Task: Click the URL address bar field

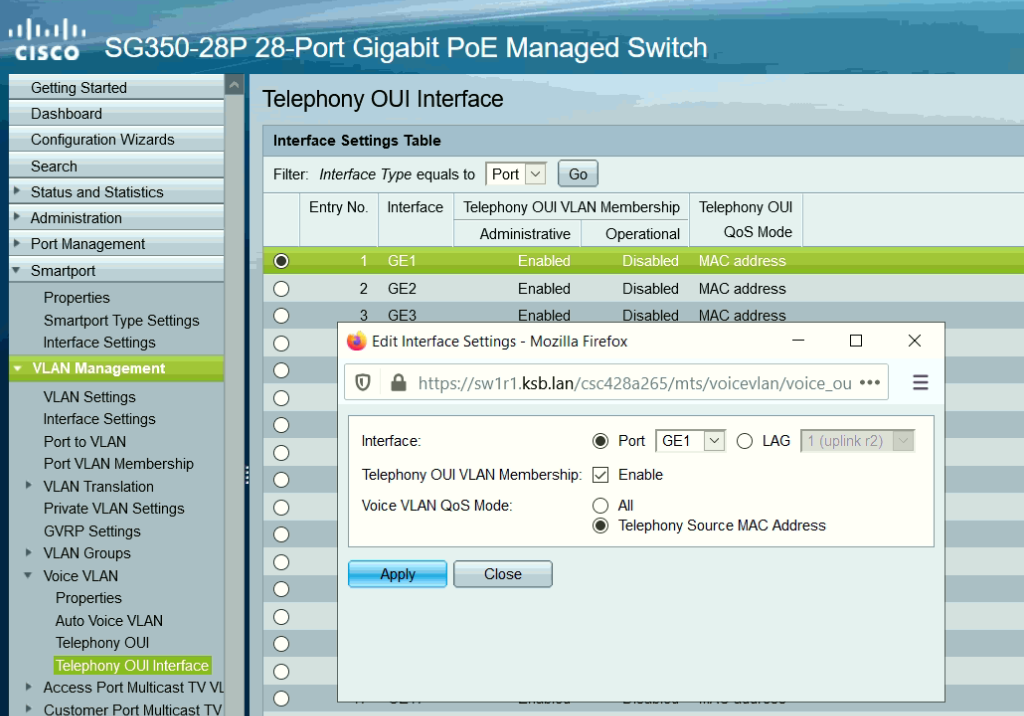Action: pos(630,382)
